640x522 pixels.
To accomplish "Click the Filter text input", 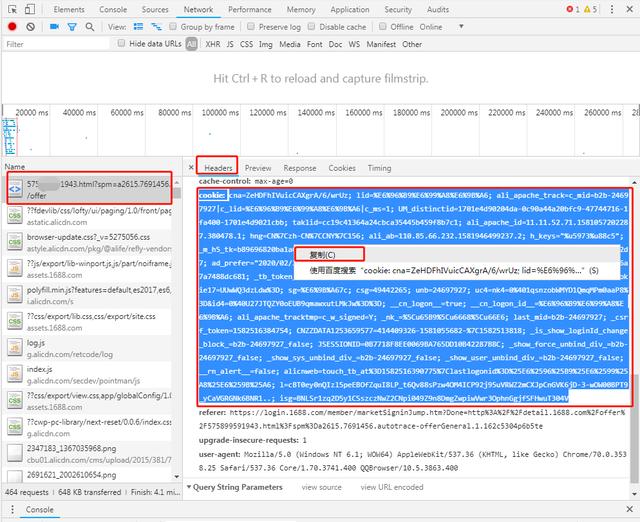I will (x=56, y=44).
